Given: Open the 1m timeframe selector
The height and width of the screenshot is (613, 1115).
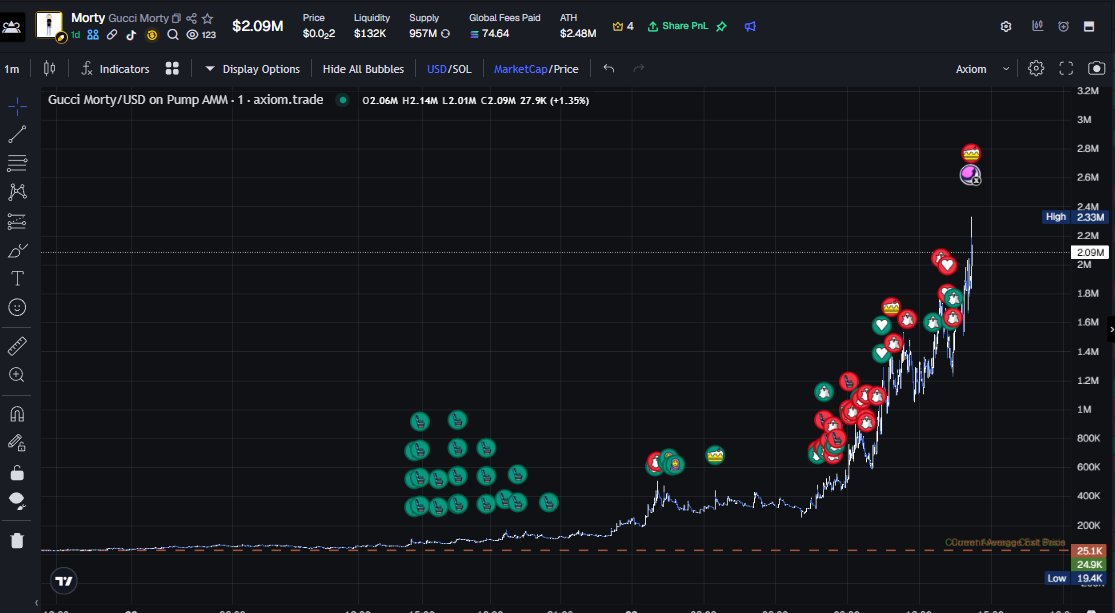Looking at the screenshot, I should 12,69.
